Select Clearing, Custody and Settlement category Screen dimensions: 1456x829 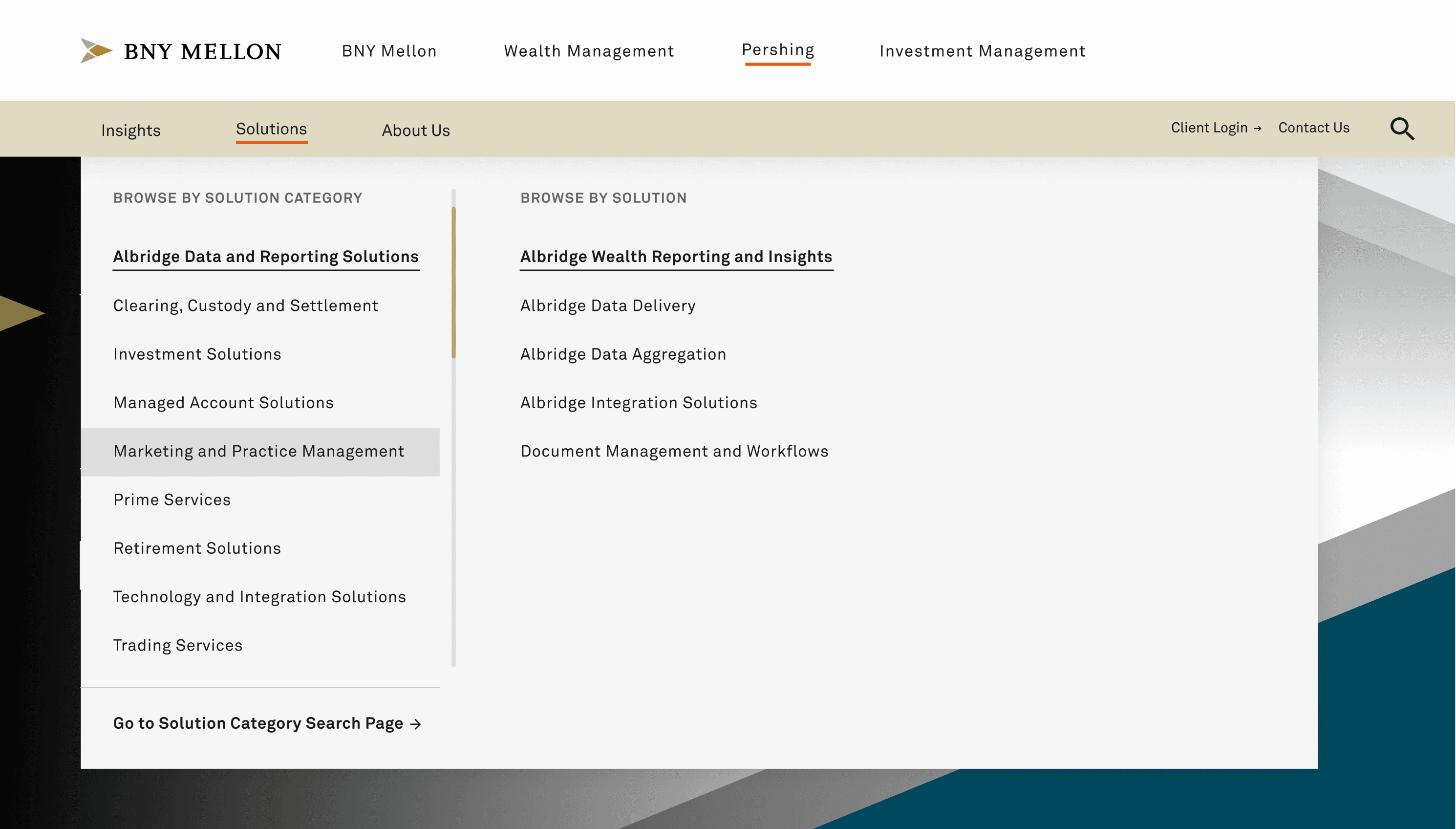click(x=245, y=306)
